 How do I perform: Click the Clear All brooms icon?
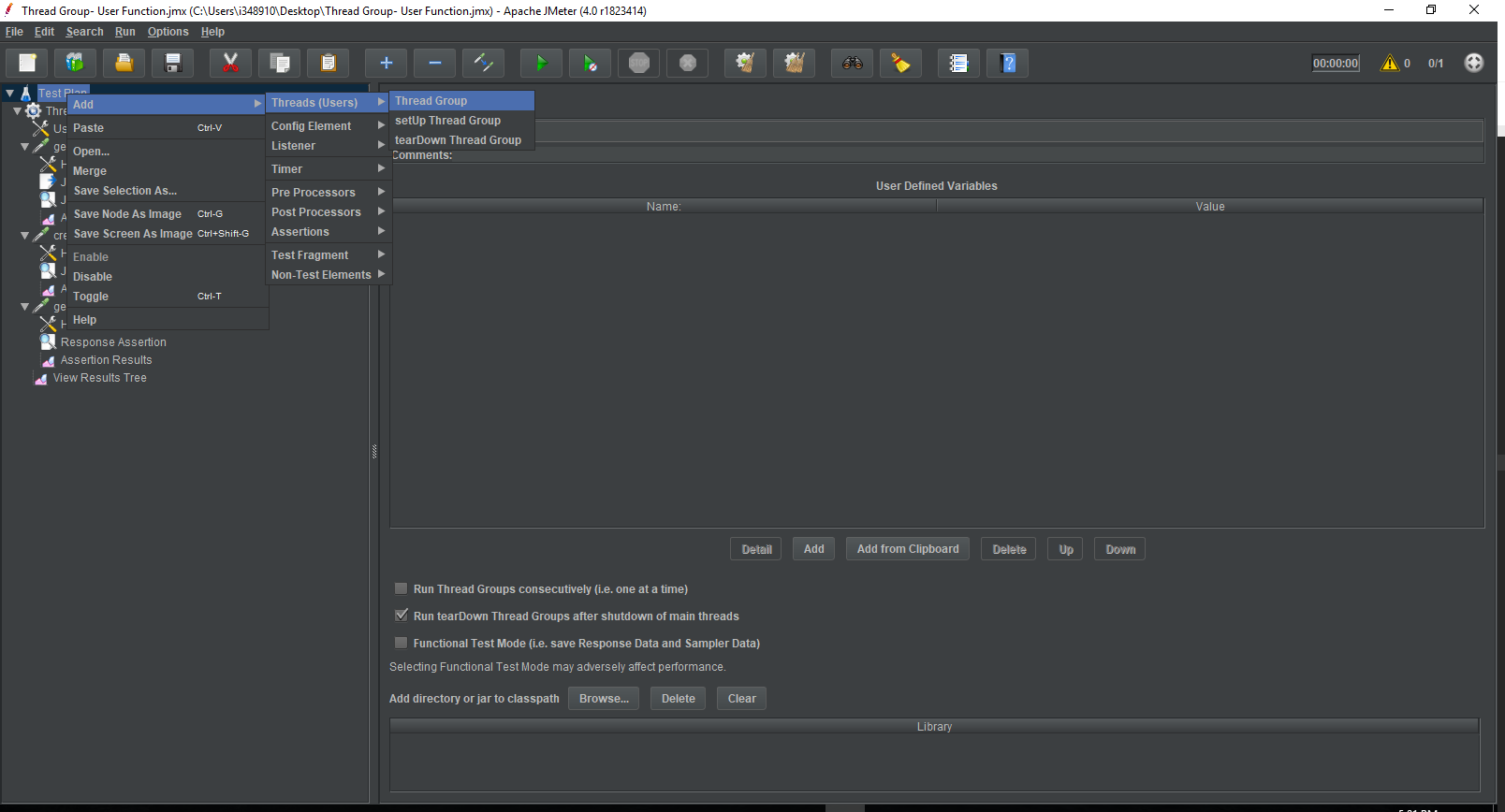click(794, 63)
